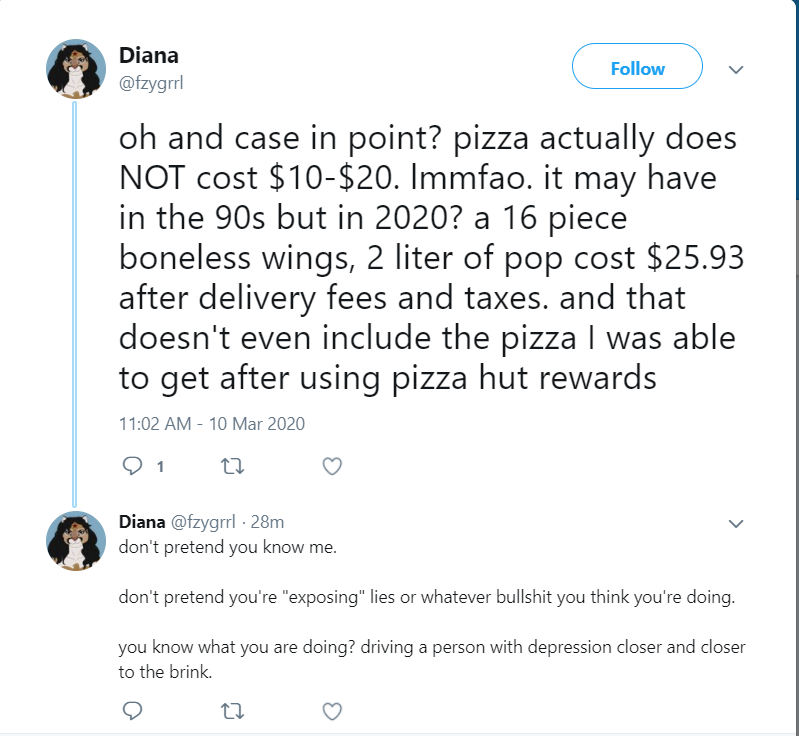Open the @fzygrrl handle under the main tweet name

[151, 83]
